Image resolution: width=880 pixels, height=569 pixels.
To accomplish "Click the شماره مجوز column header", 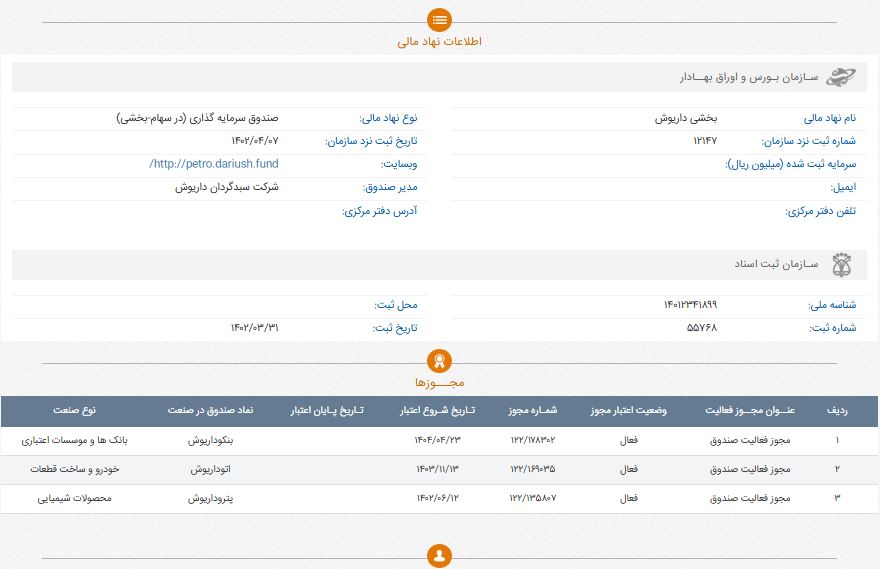I will point(533,411).
